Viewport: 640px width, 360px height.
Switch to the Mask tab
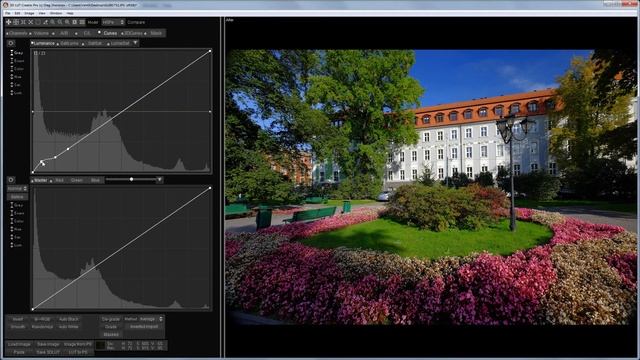pos(156,33)
